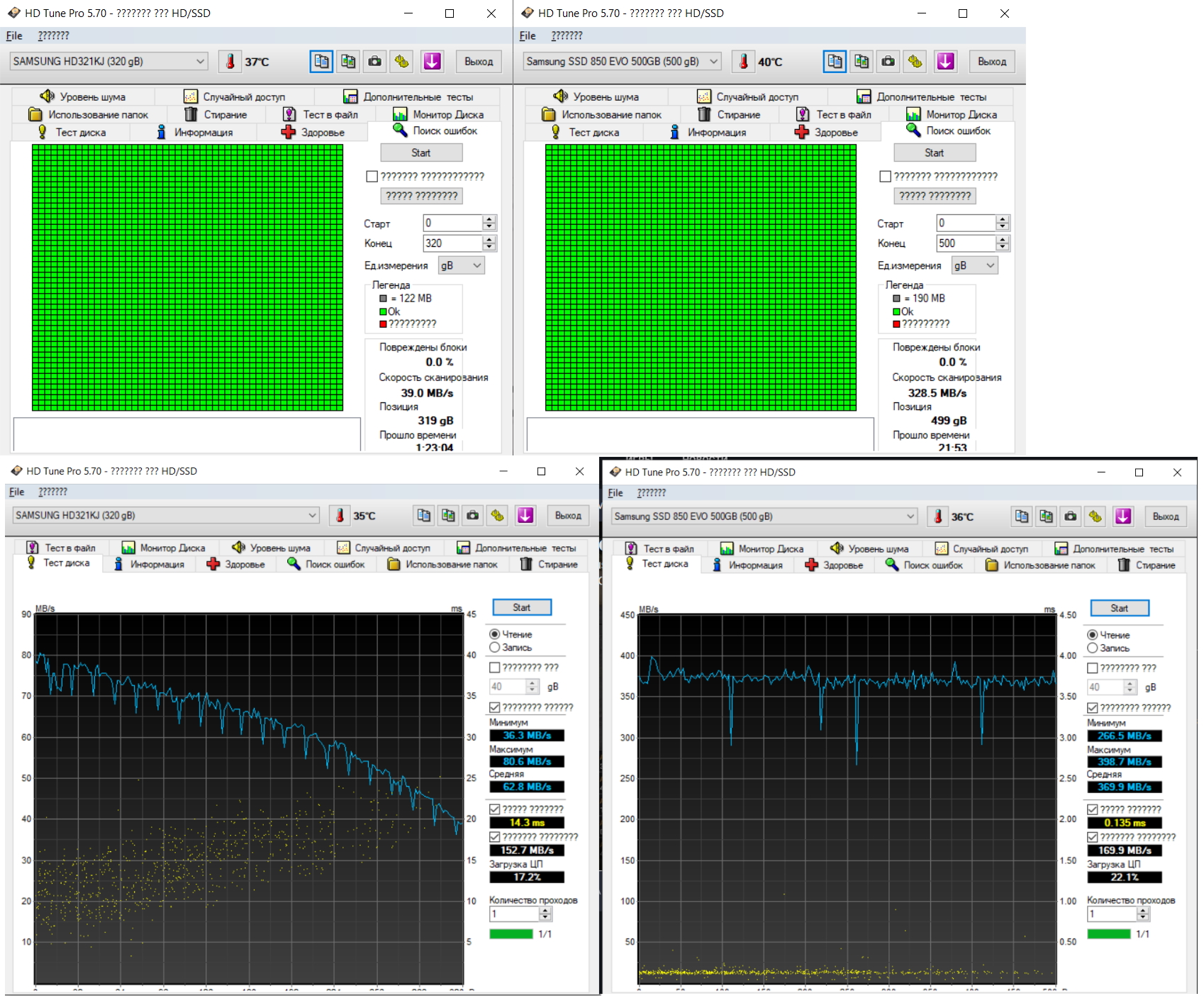Click the green 1/1 progress bar in SSD benchmark

pyautogui.click(x=1108, y=934)
